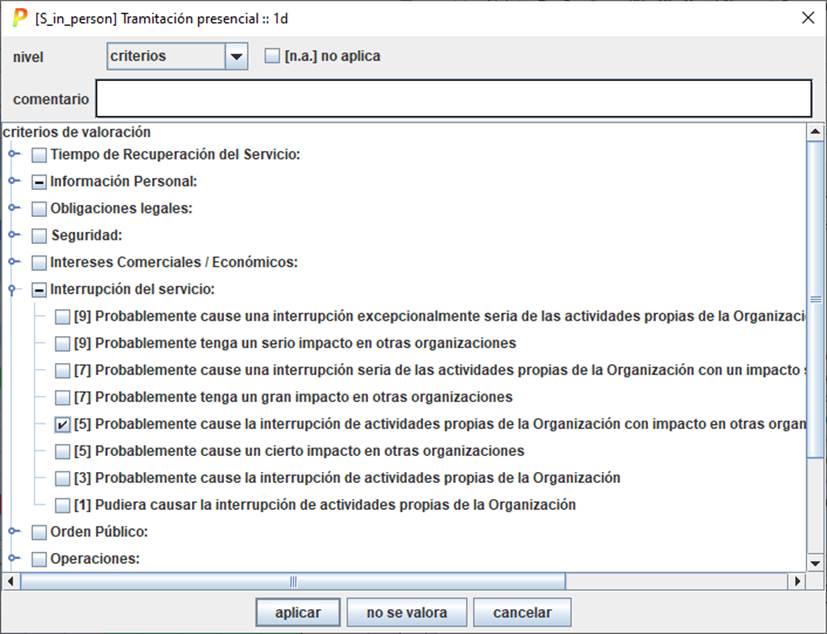
Task: Tick [1] Pudiera causar la interrupción checkbox
Action: (63, 505)
